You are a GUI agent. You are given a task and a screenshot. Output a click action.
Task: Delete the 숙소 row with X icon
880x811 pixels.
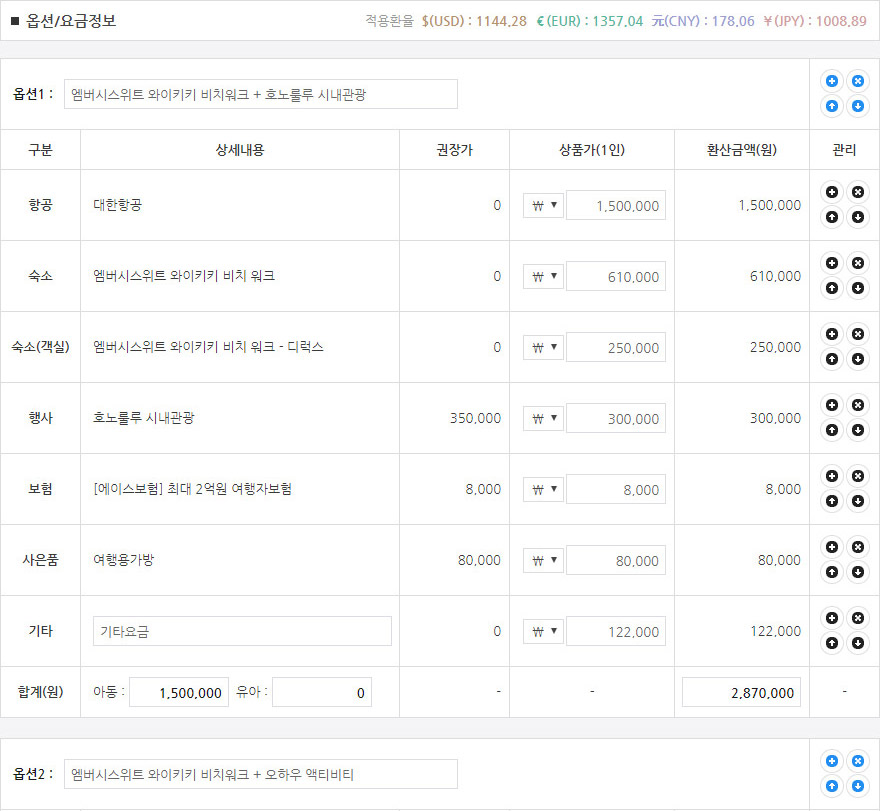pos(858,263)
